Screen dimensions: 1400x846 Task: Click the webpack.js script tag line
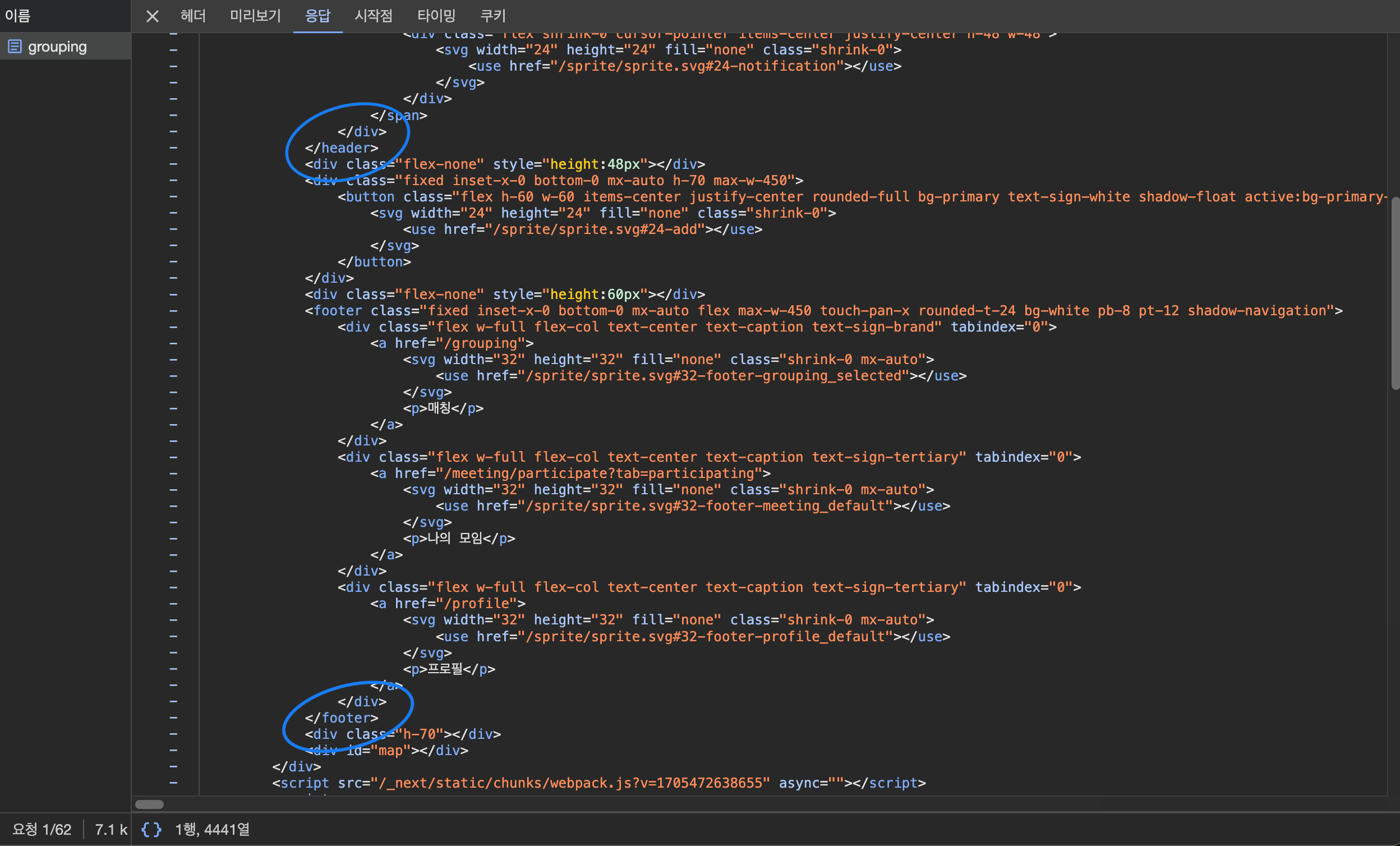tap(599, 783)
